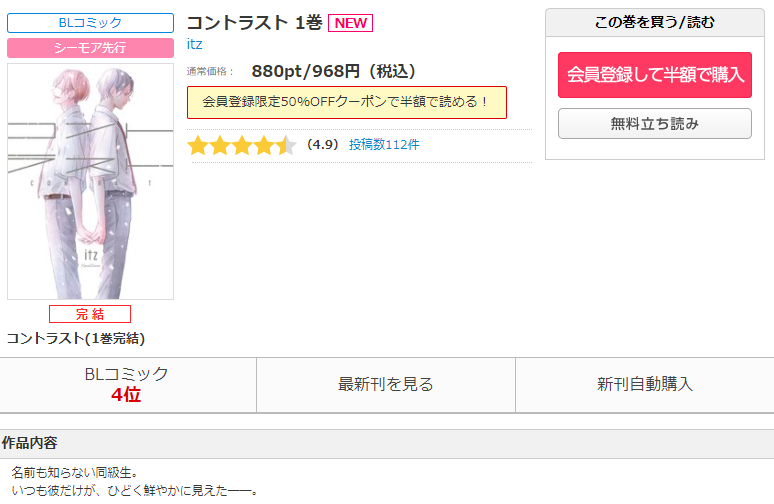Click the 無料立ち読み button

pos(655,123)
